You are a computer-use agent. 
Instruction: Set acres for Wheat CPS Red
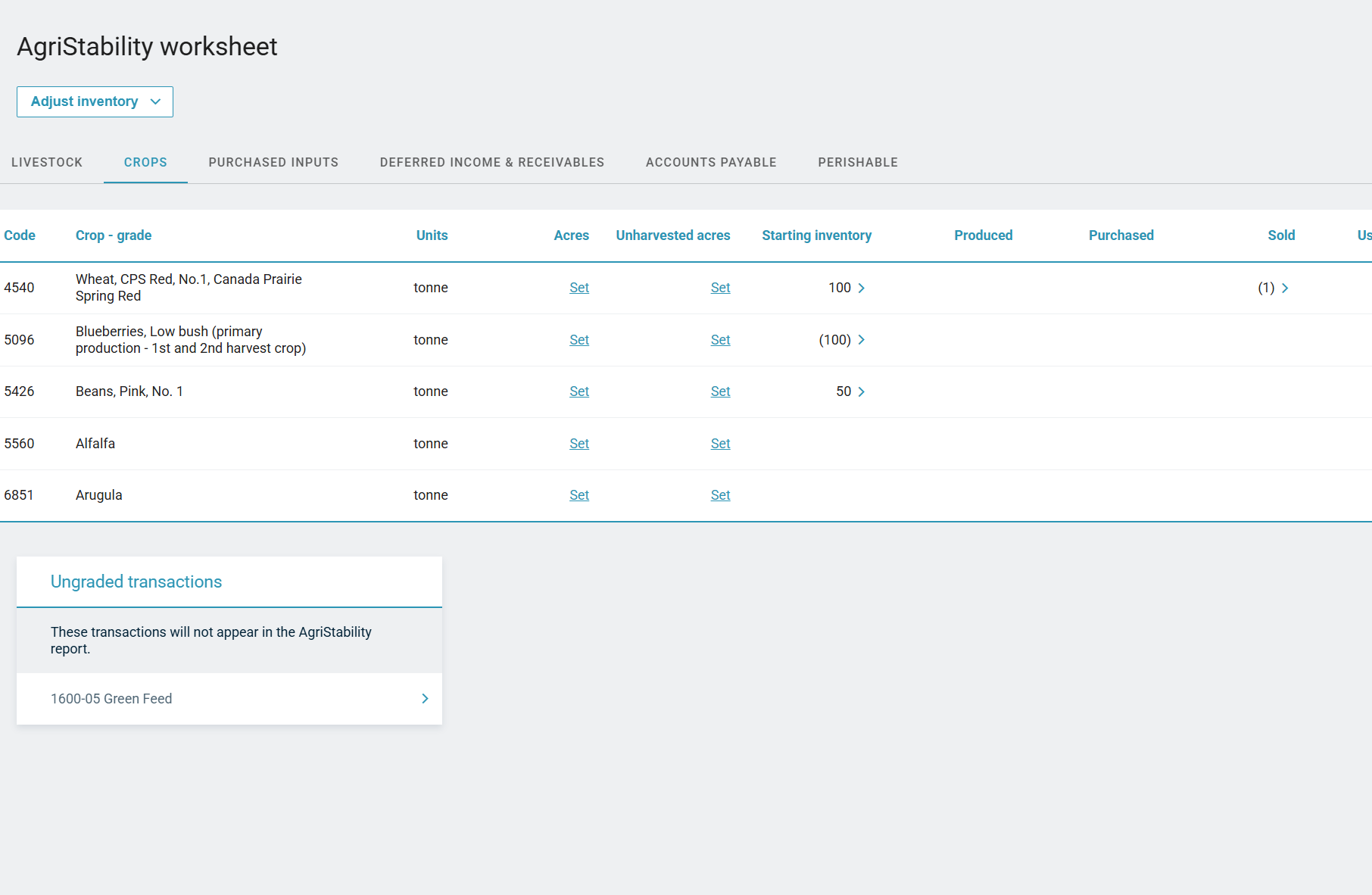click(x=579, y=288)
